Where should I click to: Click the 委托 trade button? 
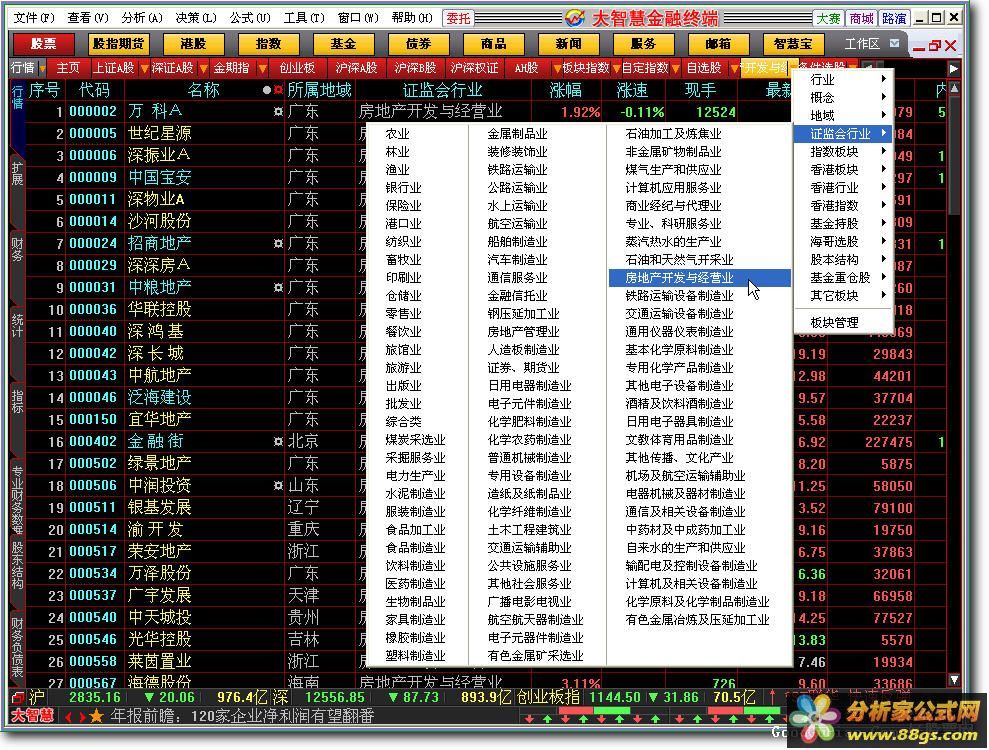tap(458, 18)
